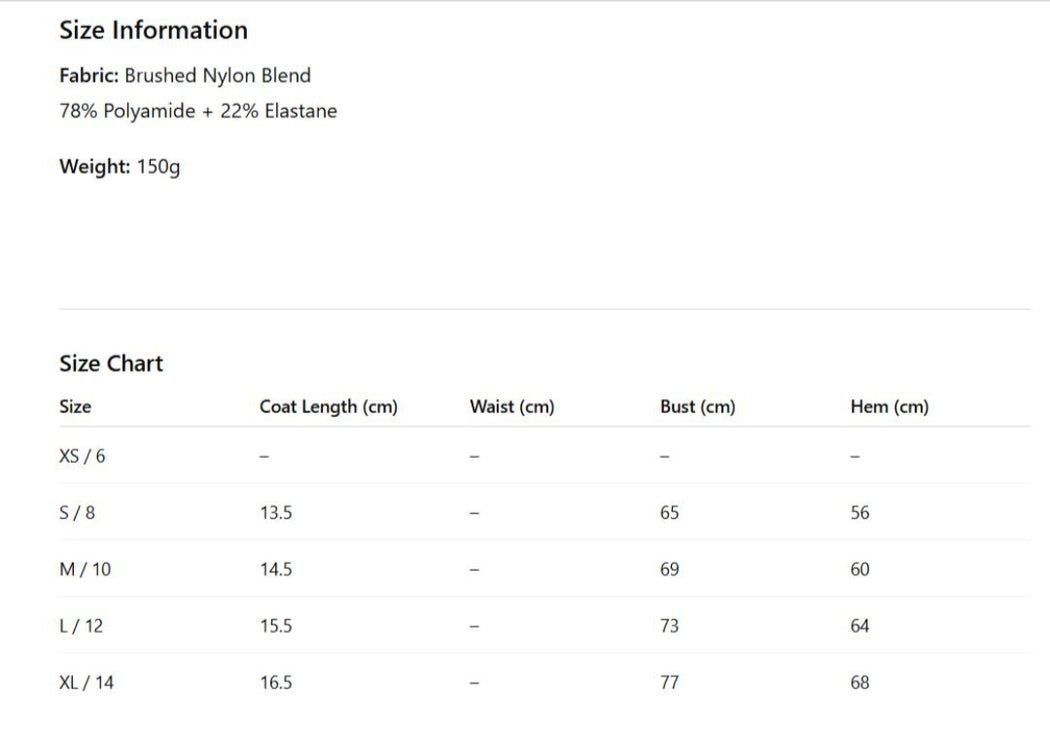Click the Size column header
Screen dimensions: 1050x732
[x=75, y=407]
